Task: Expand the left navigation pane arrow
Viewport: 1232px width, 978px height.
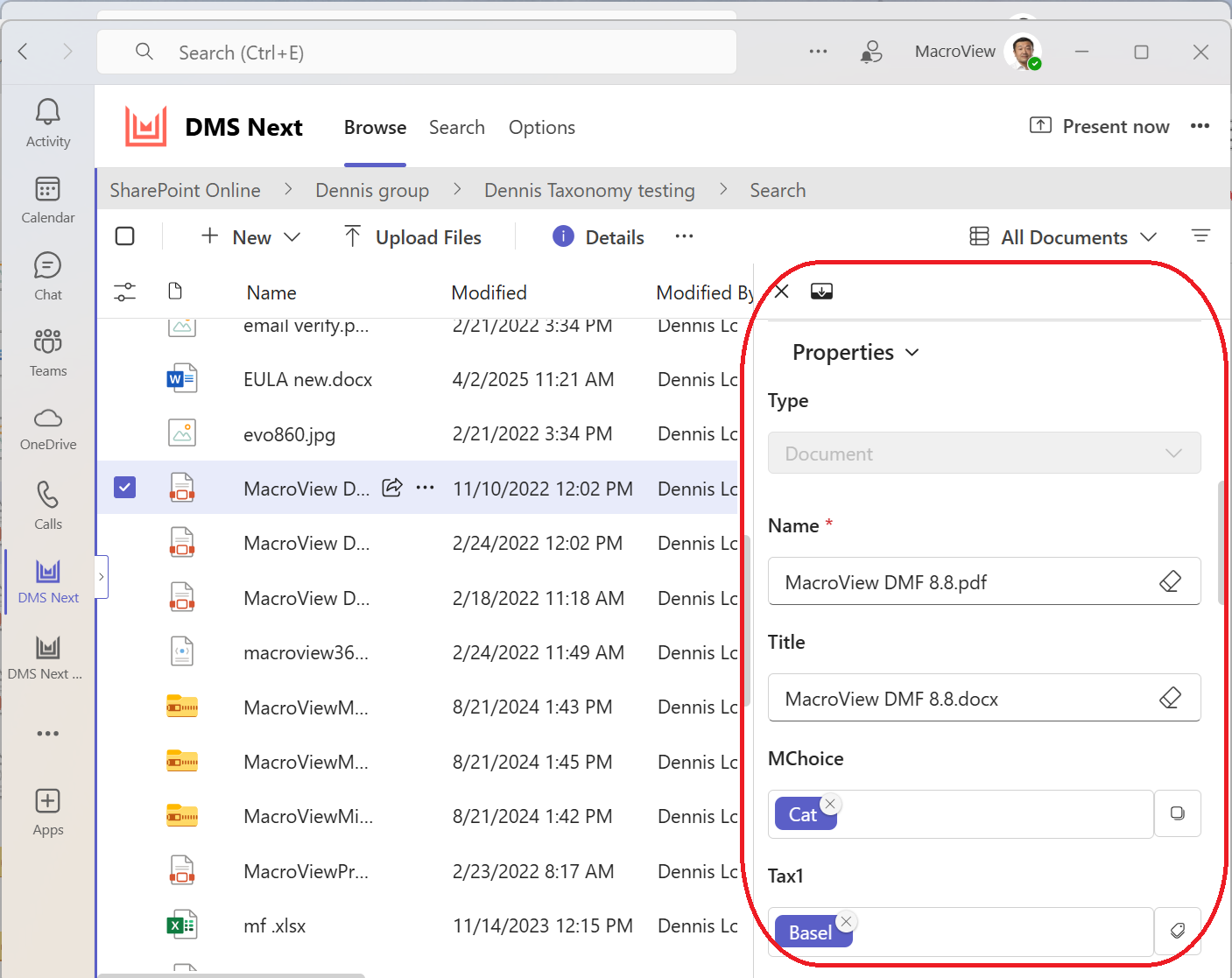Action: click(x=102, y=577)
